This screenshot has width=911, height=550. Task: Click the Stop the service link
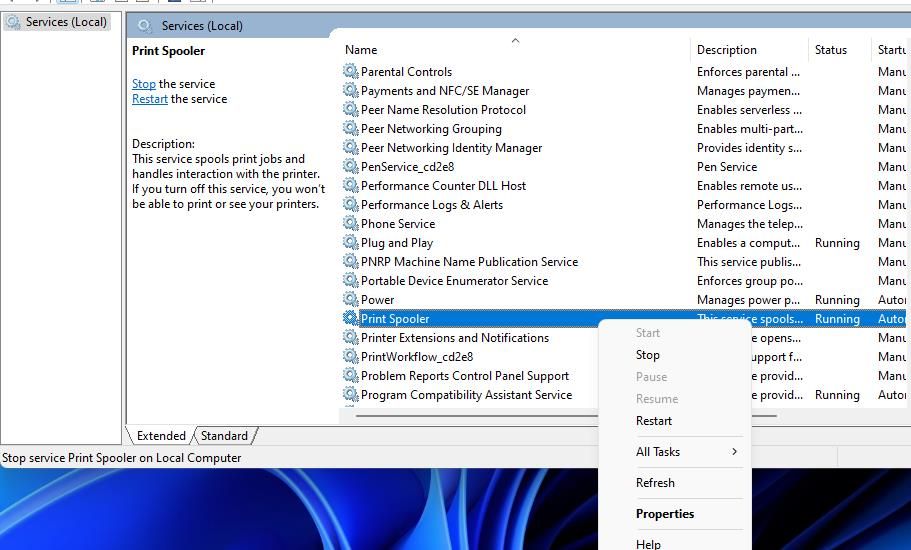pos(144,84)
